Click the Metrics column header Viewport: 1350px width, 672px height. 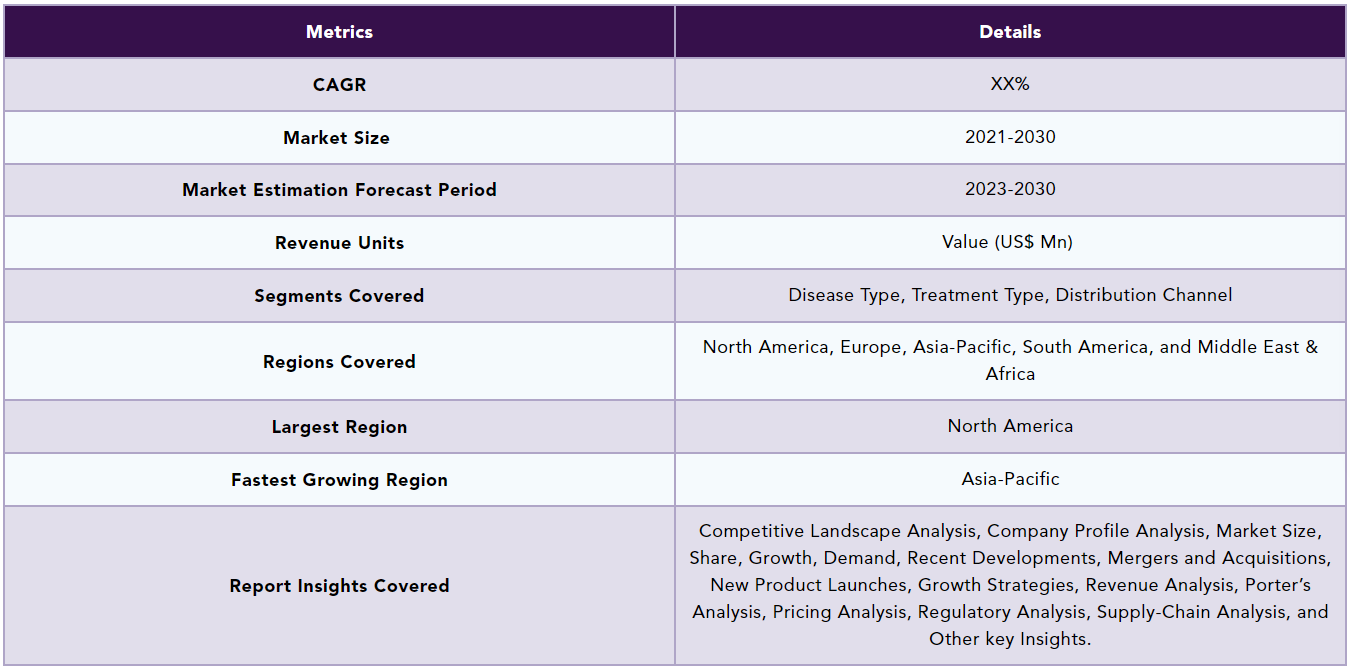[339, 32]
